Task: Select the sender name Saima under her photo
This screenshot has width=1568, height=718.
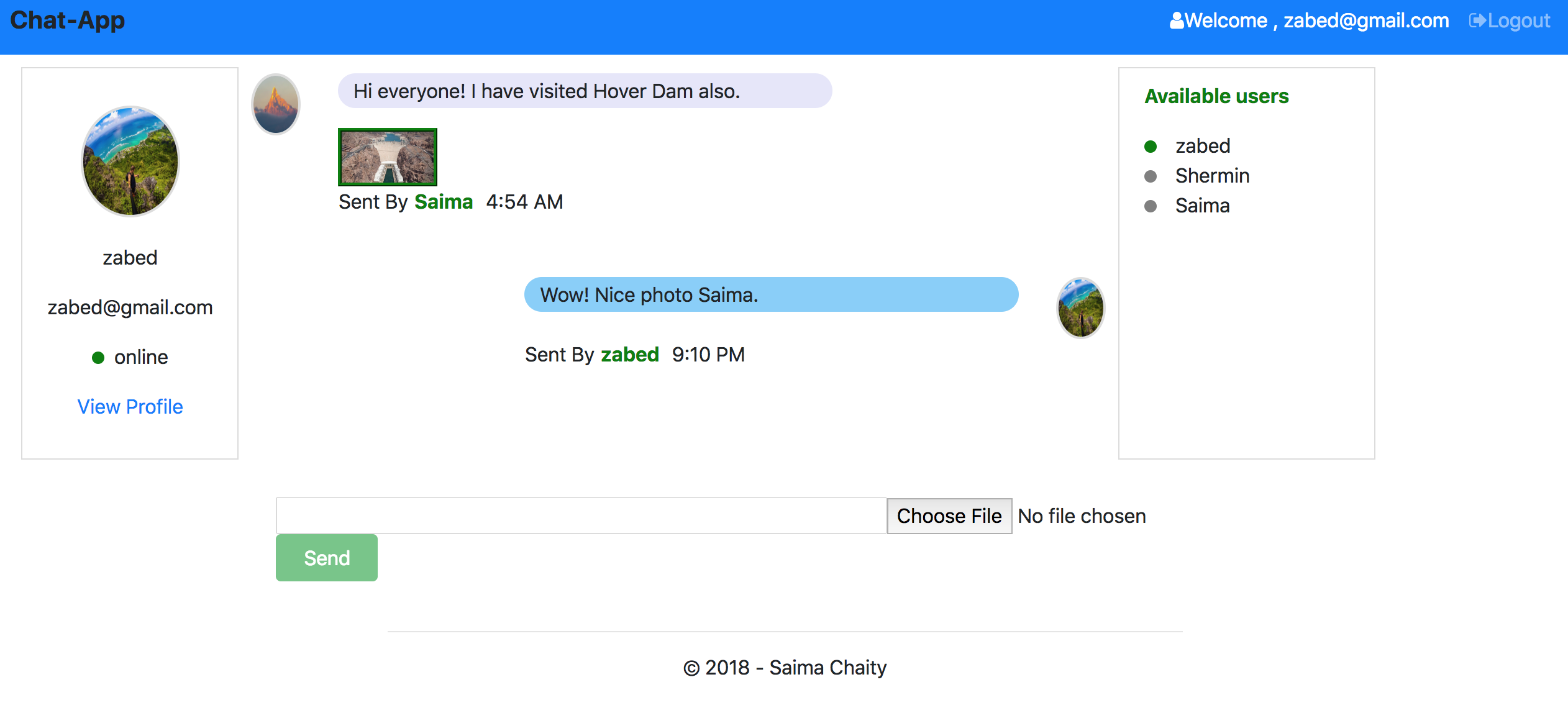Action: coord(443,201)
